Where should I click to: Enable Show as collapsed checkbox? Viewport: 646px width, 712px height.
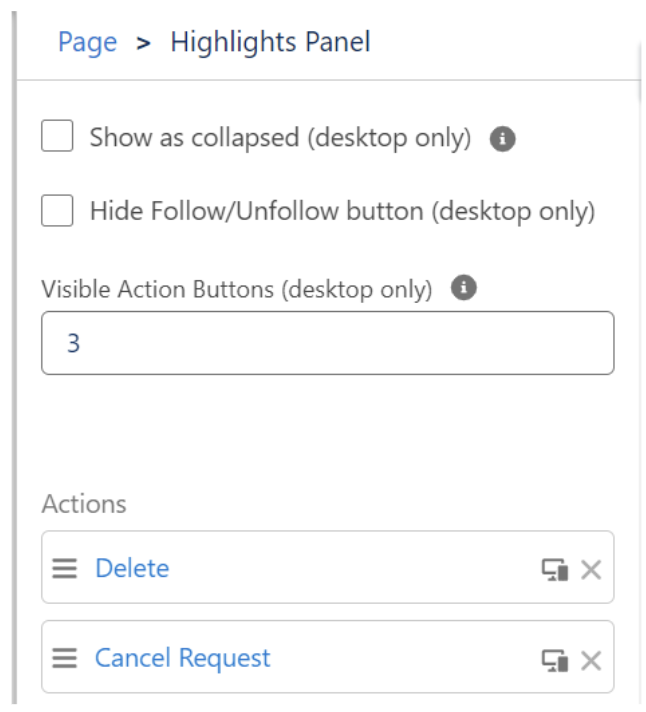pyautogui.click(x=57, y=135)
